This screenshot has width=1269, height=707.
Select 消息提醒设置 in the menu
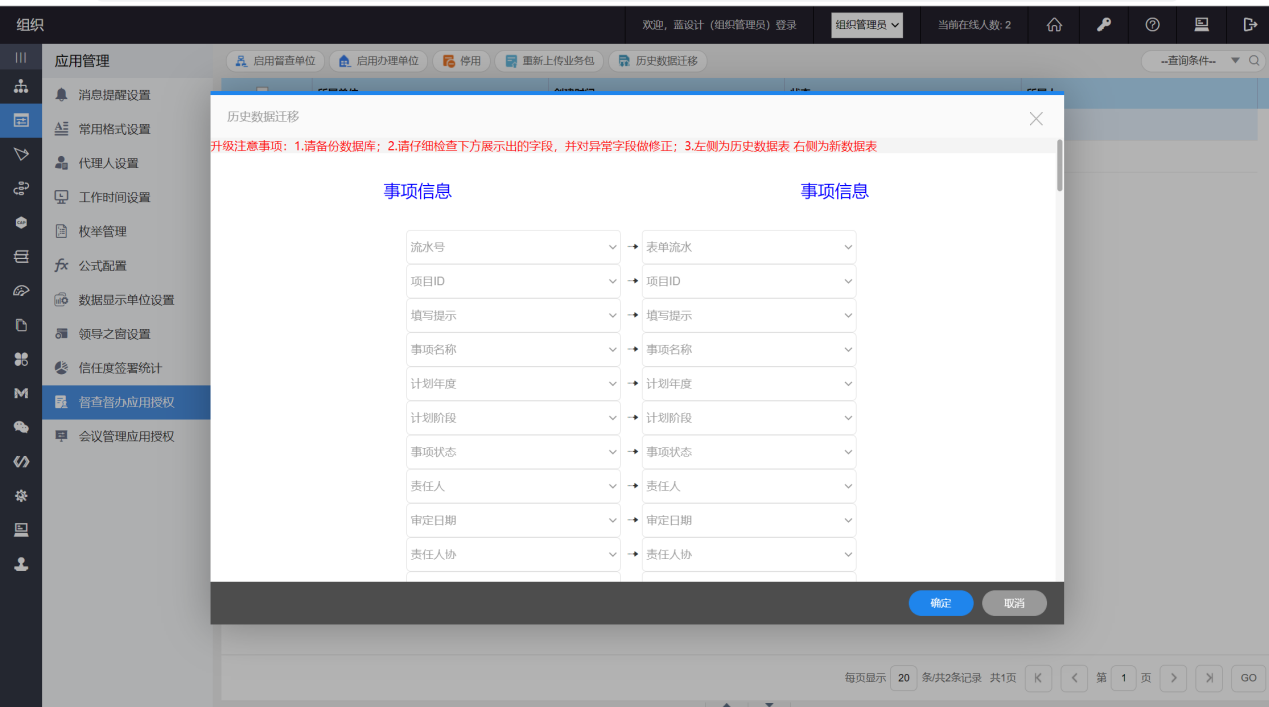(x=114, y=95)
